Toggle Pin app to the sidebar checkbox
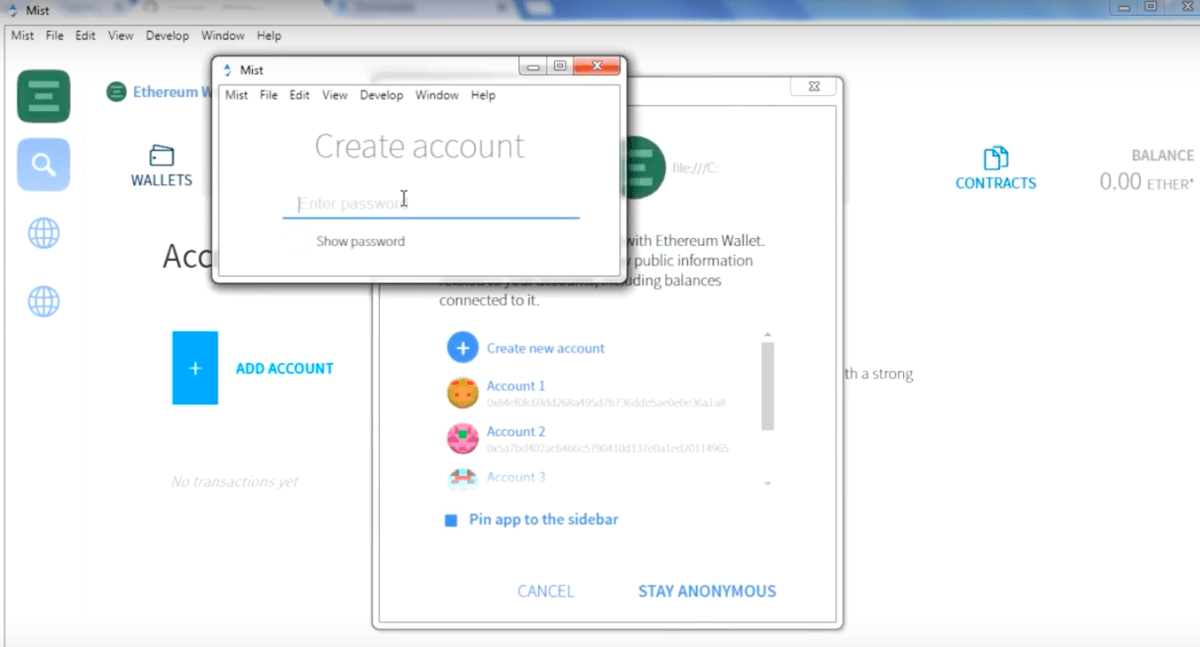Image resolution: width=1200 pixels, height=647 pixels. (451, 520)
